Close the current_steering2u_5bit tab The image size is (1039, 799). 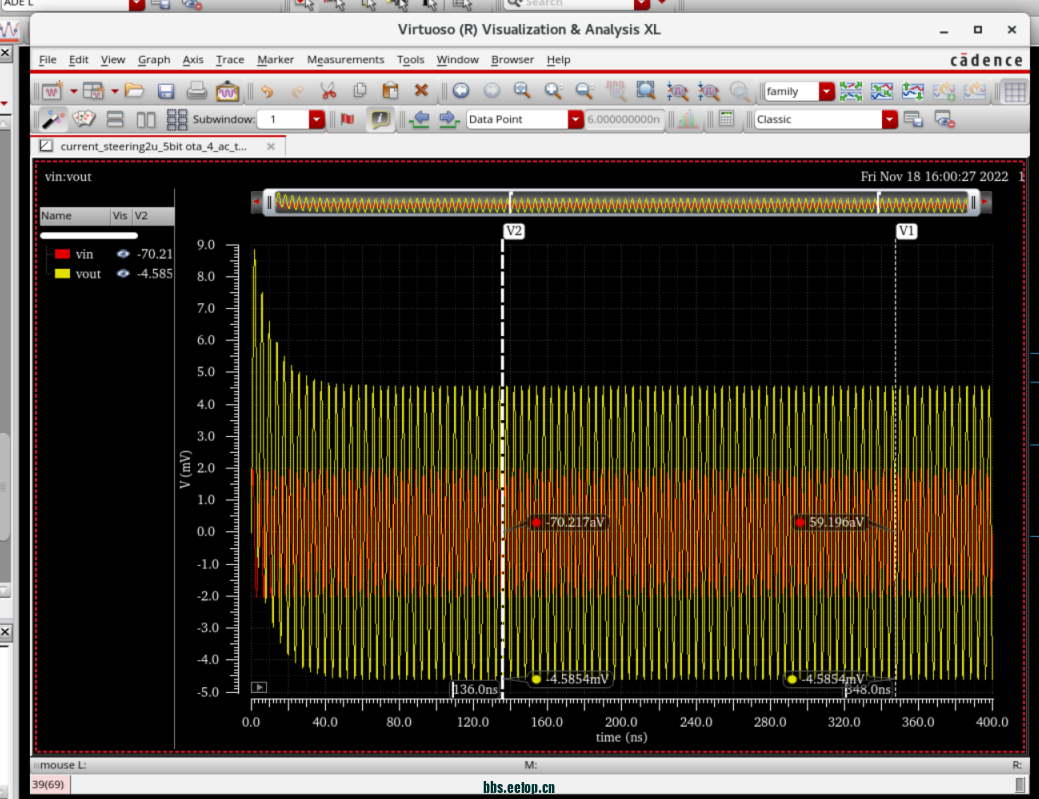tap(270, 146)
